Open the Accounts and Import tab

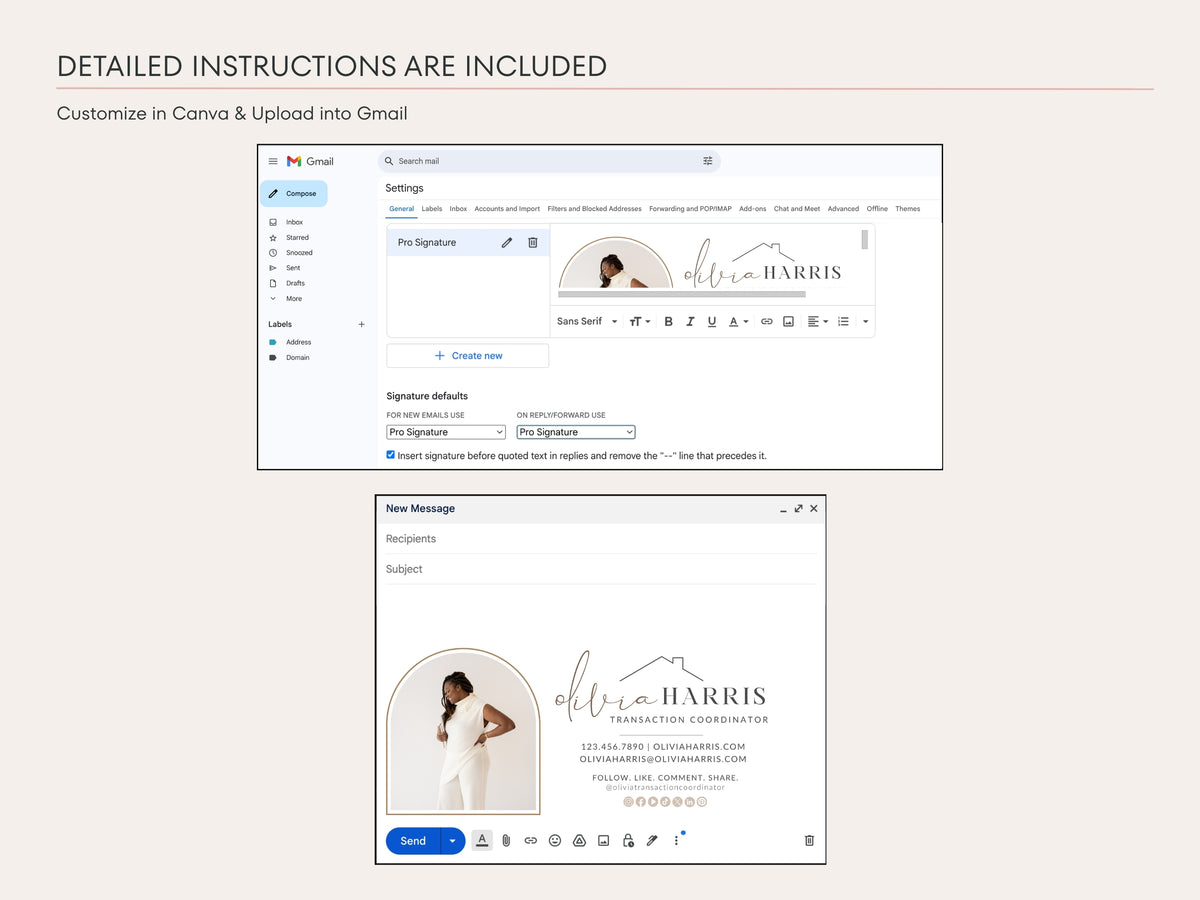tap(507, 209)
